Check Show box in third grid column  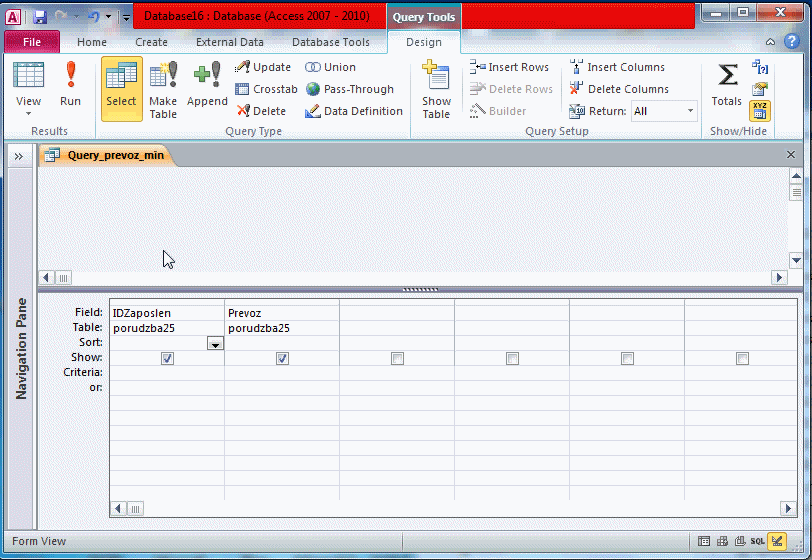point(397,358)
